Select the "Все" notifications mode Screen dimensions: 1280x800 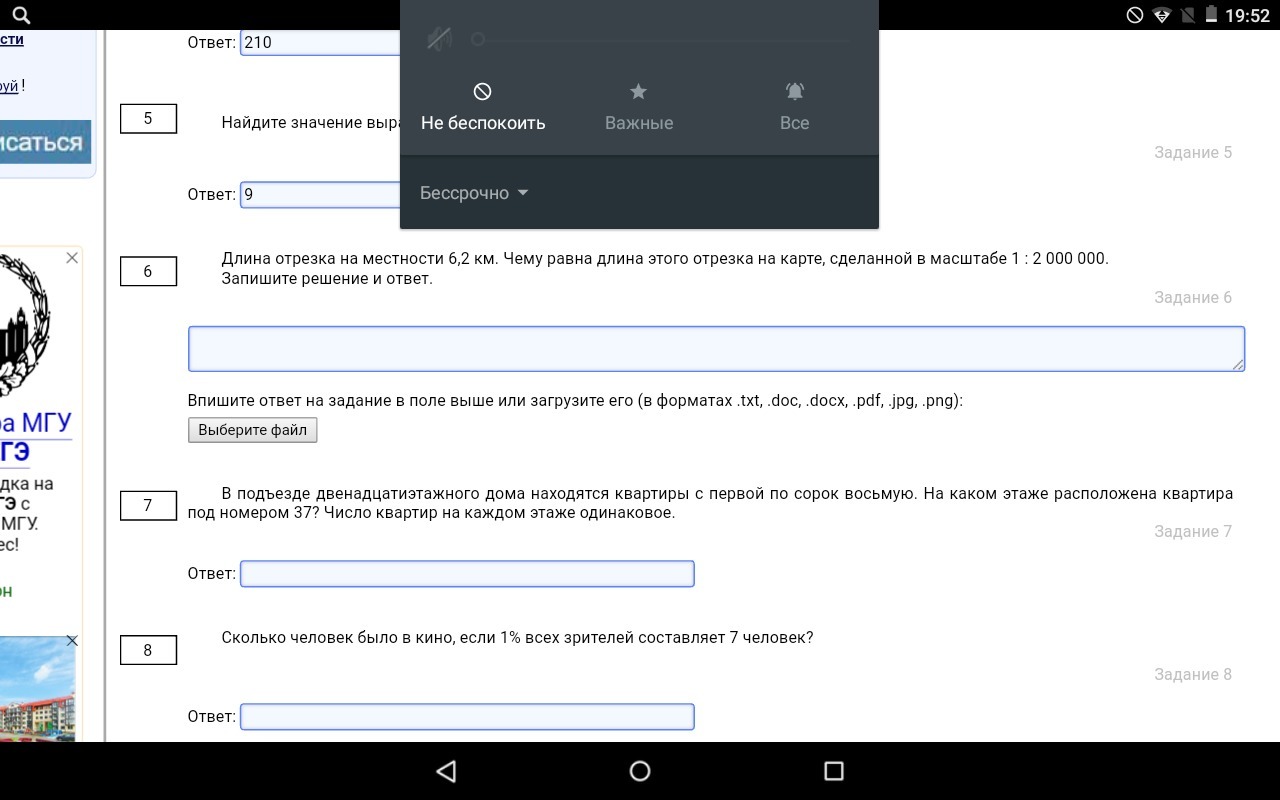tap(794, 107)
